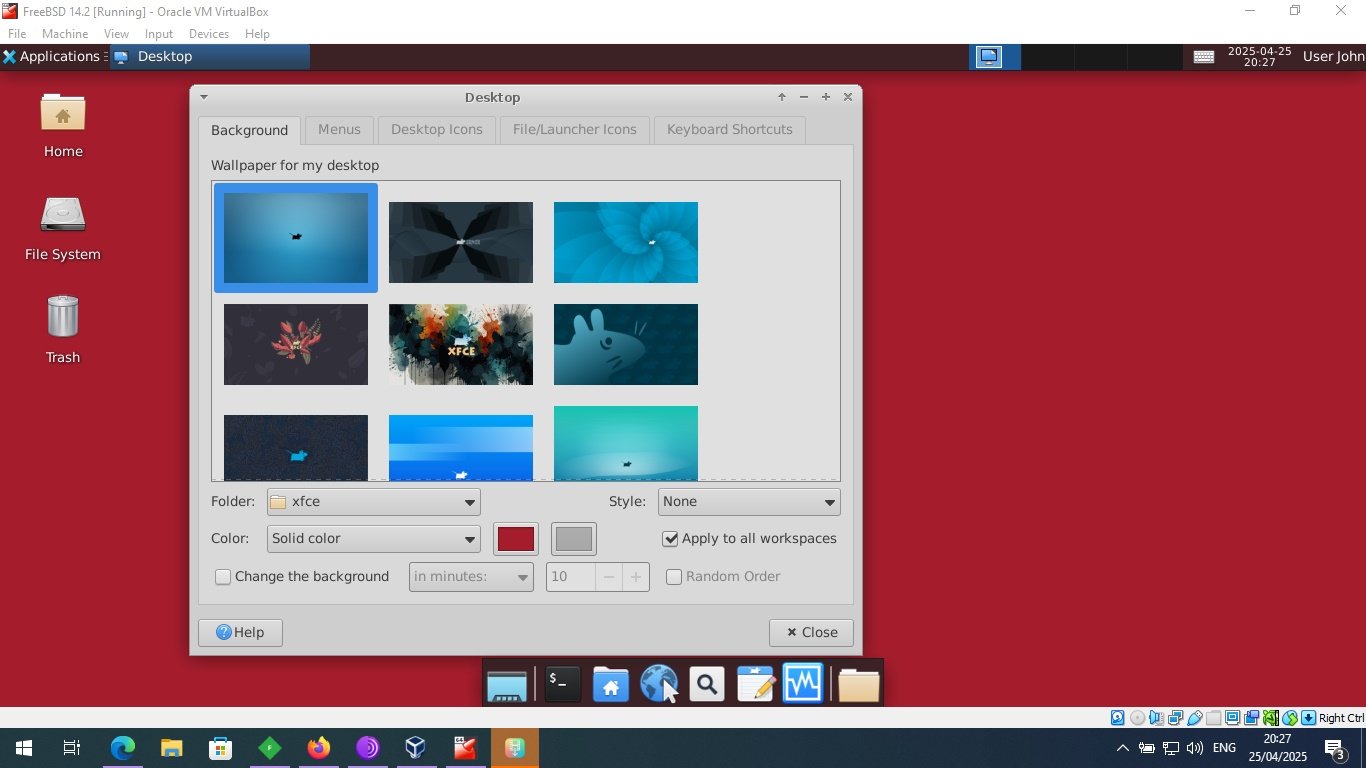
Task: Launch the application finder magnifier icon
Action: tap(707, 685)
